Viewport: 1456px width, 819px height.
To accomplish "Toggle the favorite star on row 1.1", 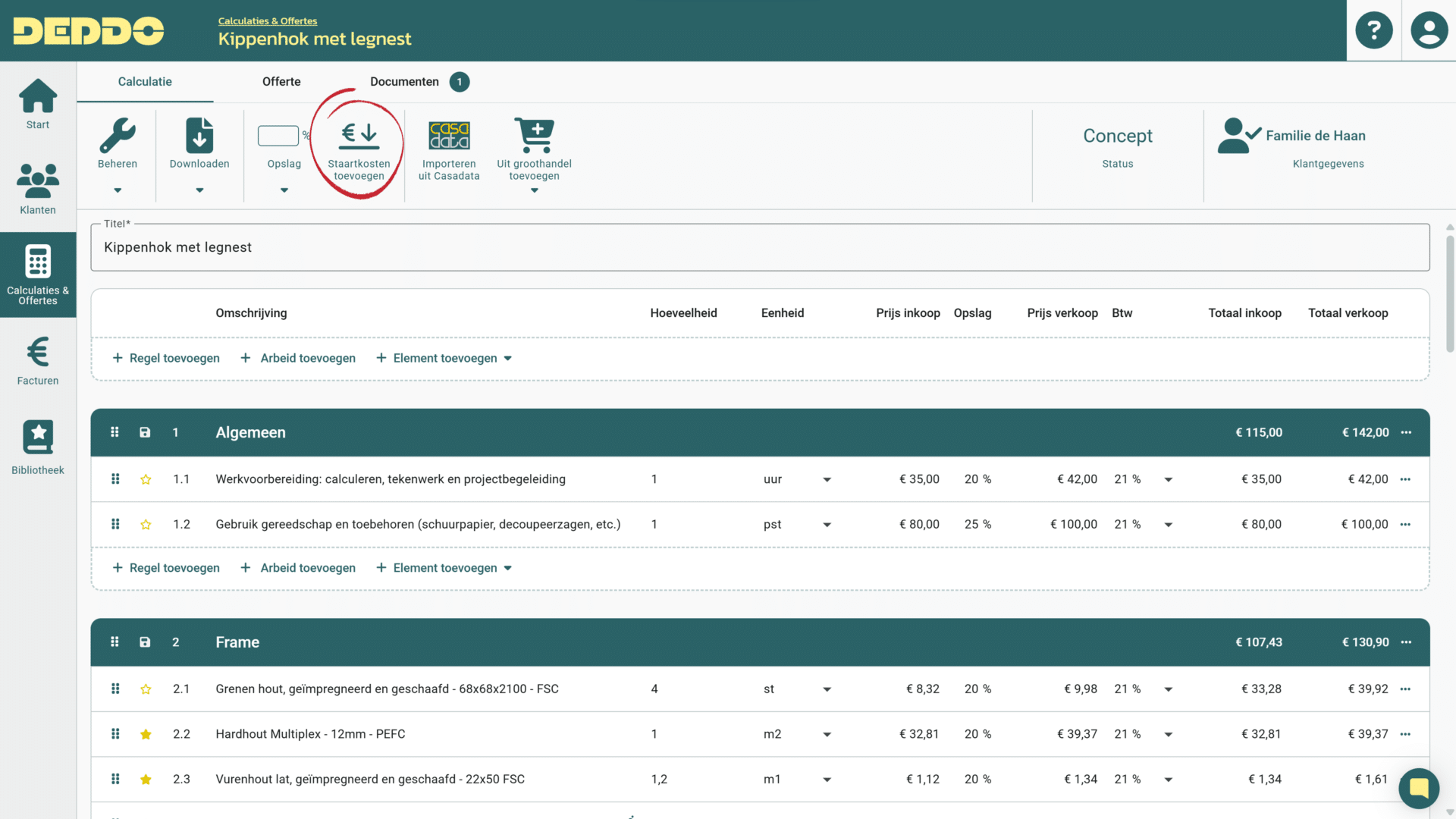I will tap(146, 479).
